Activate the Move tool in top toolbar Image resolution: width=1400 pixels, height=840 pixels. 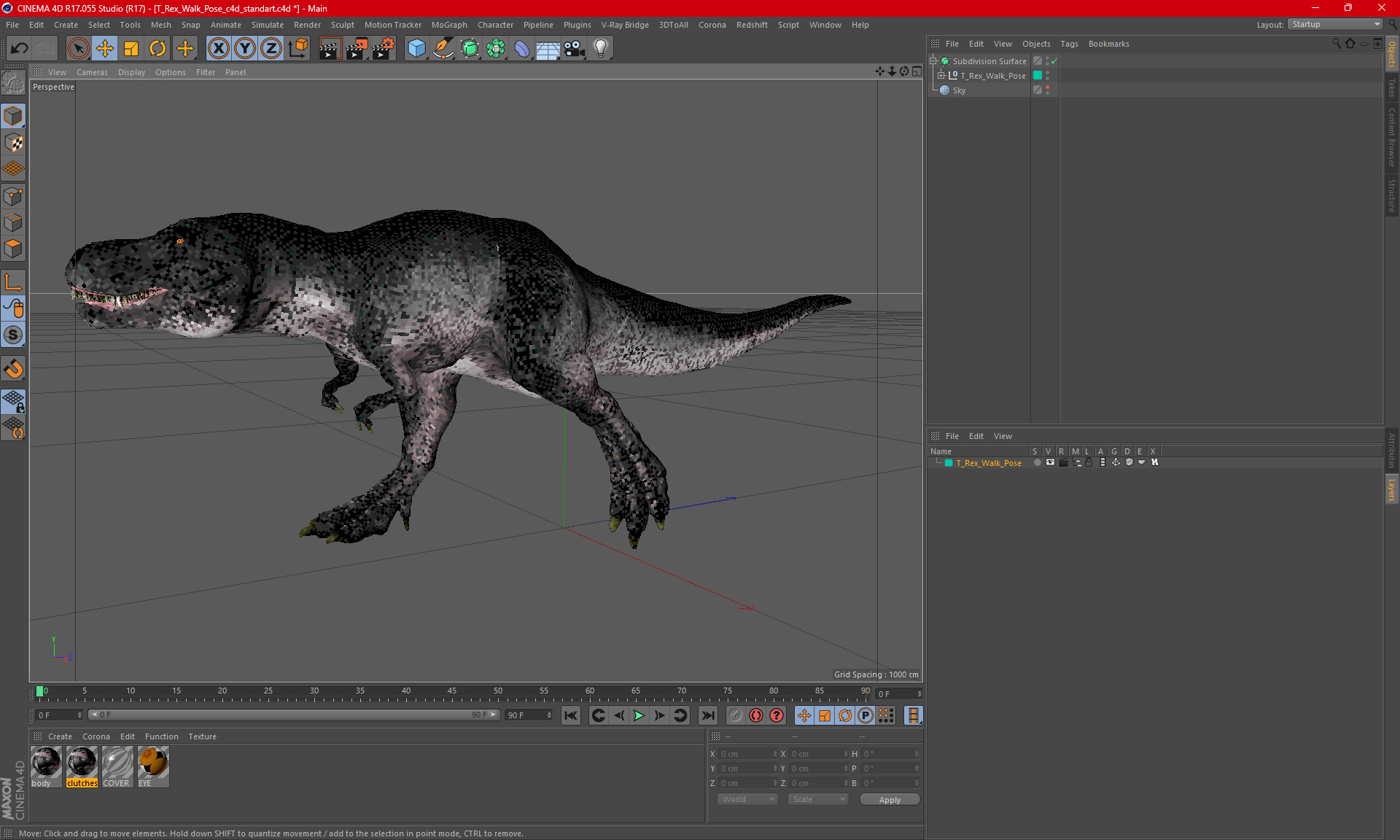click(105, 49)
